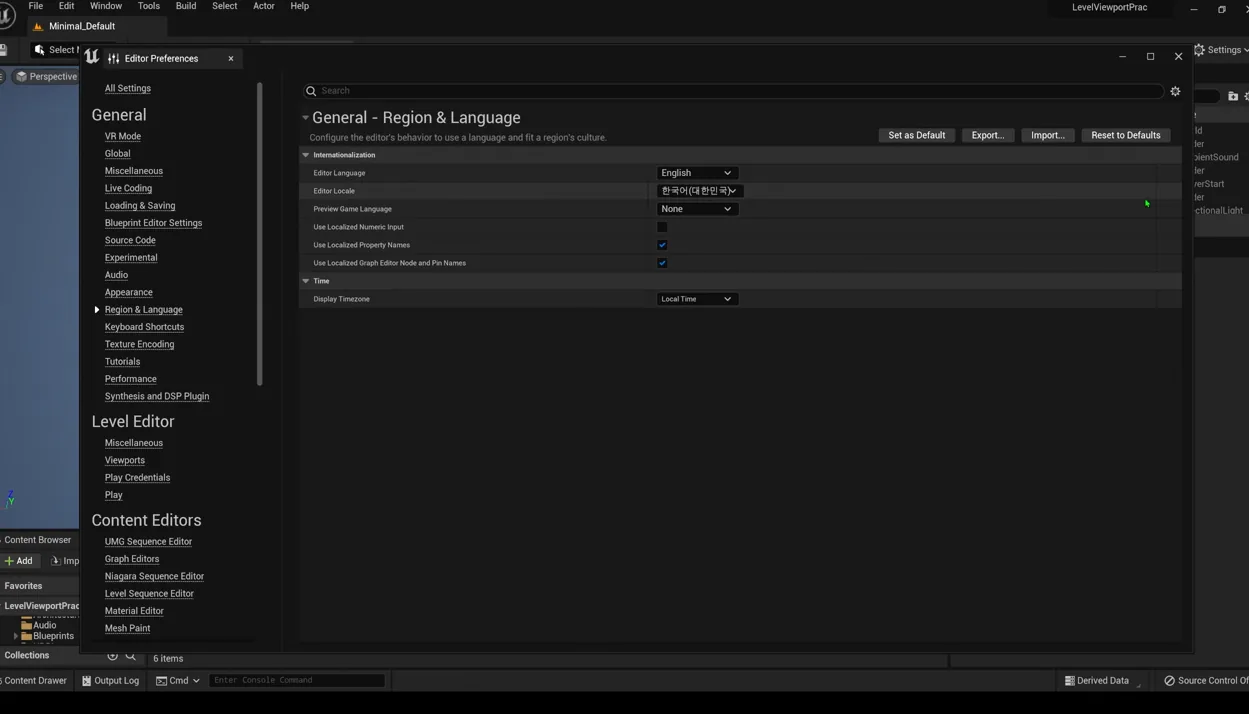Viewport: 1249px width, 714px height.
Task: Click the magnifier icon in the search box
Action: coord(311,91)
